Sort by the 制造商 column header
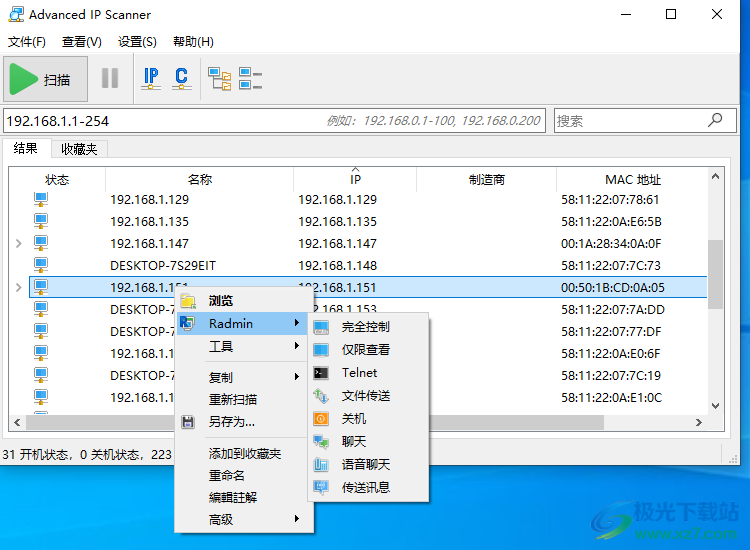This screenshot has height=550, width=750. pyautogui.click(x=486, y=179)
